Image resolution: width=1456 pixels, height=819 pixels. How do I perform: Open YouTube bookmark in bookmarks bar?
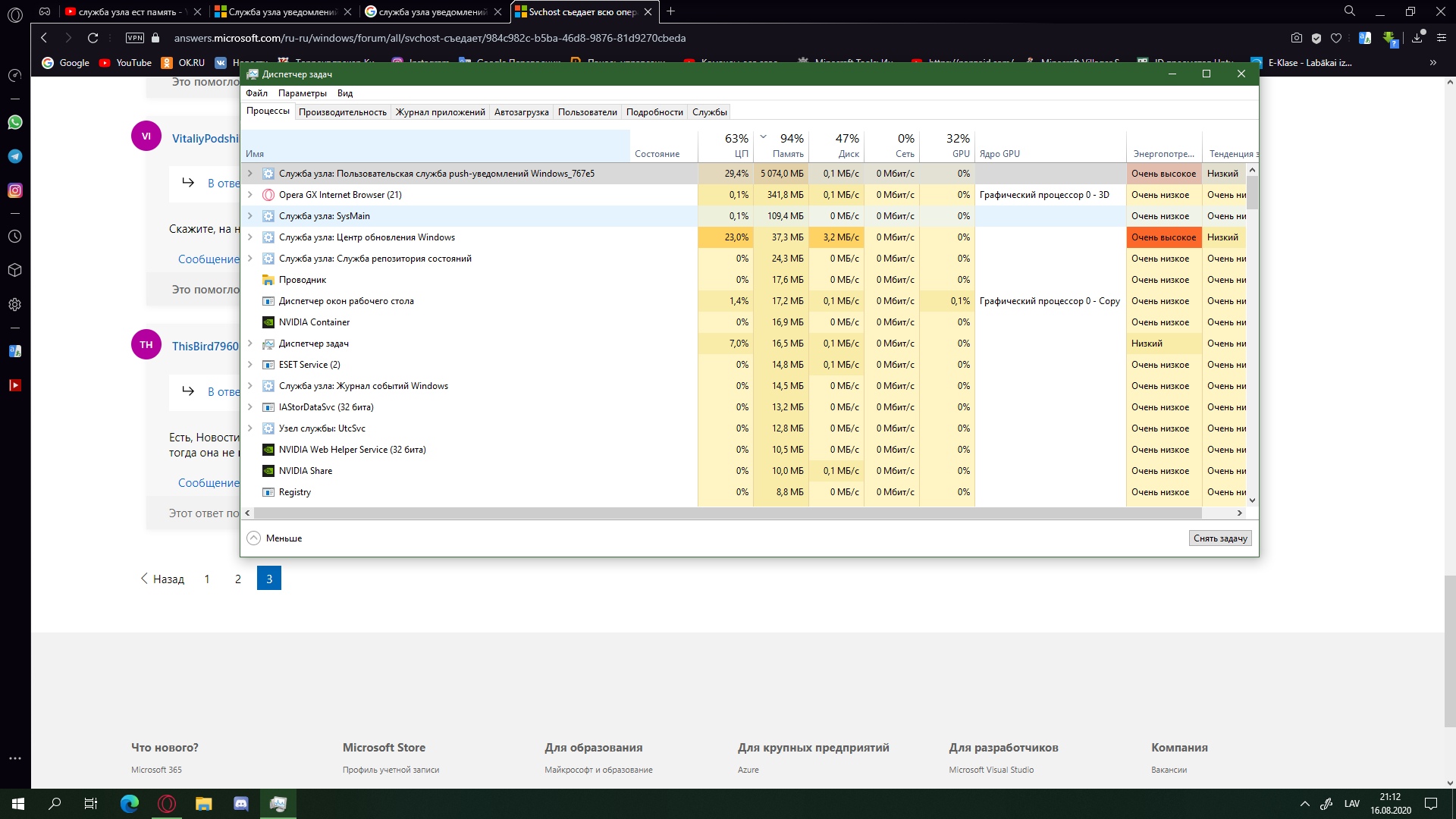125,63
